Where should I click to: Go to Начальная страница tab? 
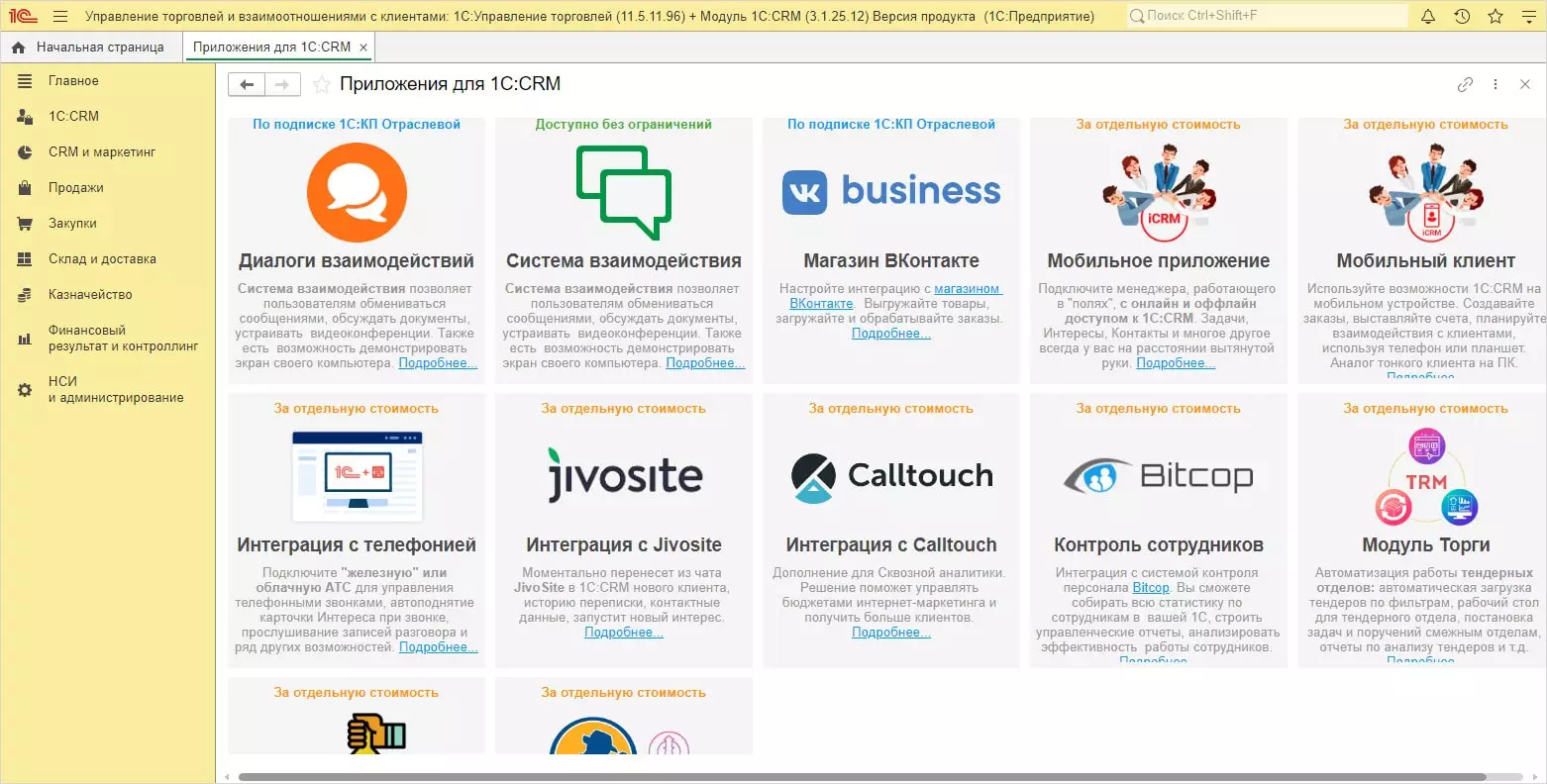pos(89,48)
